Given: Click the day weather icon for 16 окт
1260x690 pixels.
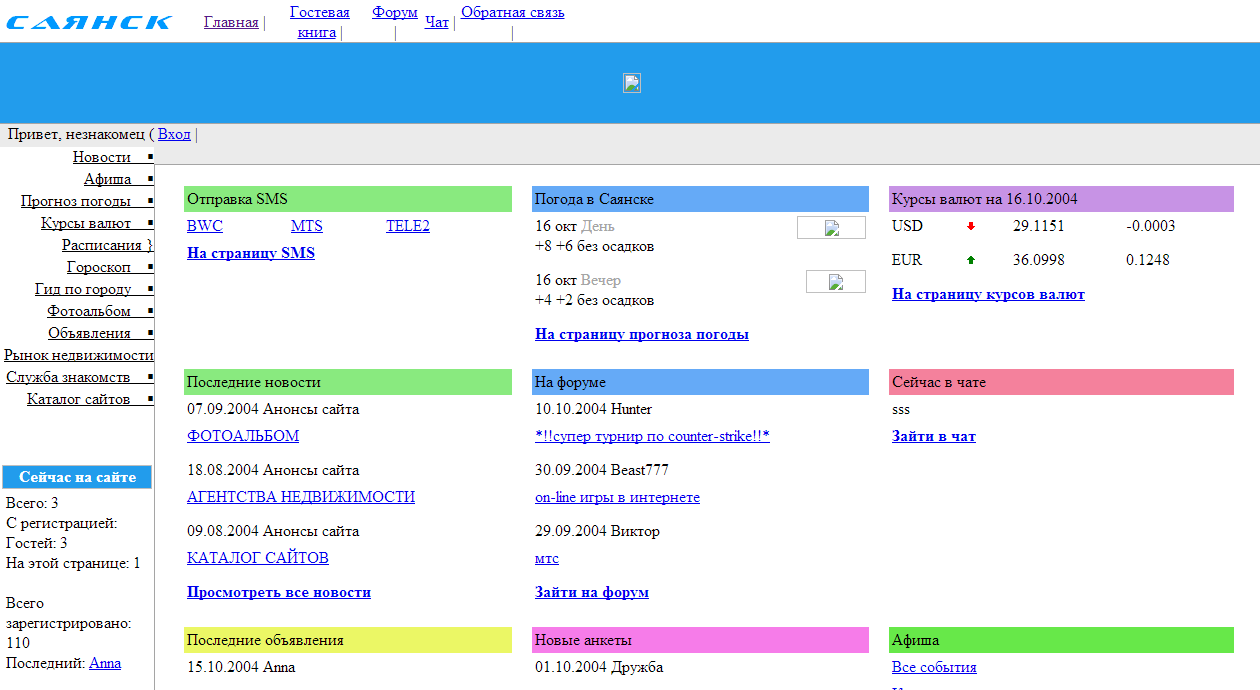Looking at the screenshot, I should click(830, 228).
